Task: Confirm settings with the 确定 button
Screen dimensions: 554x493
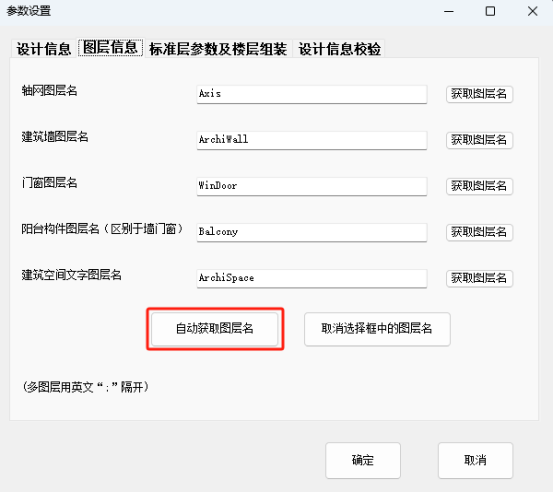Action: (x=363, y=460)
